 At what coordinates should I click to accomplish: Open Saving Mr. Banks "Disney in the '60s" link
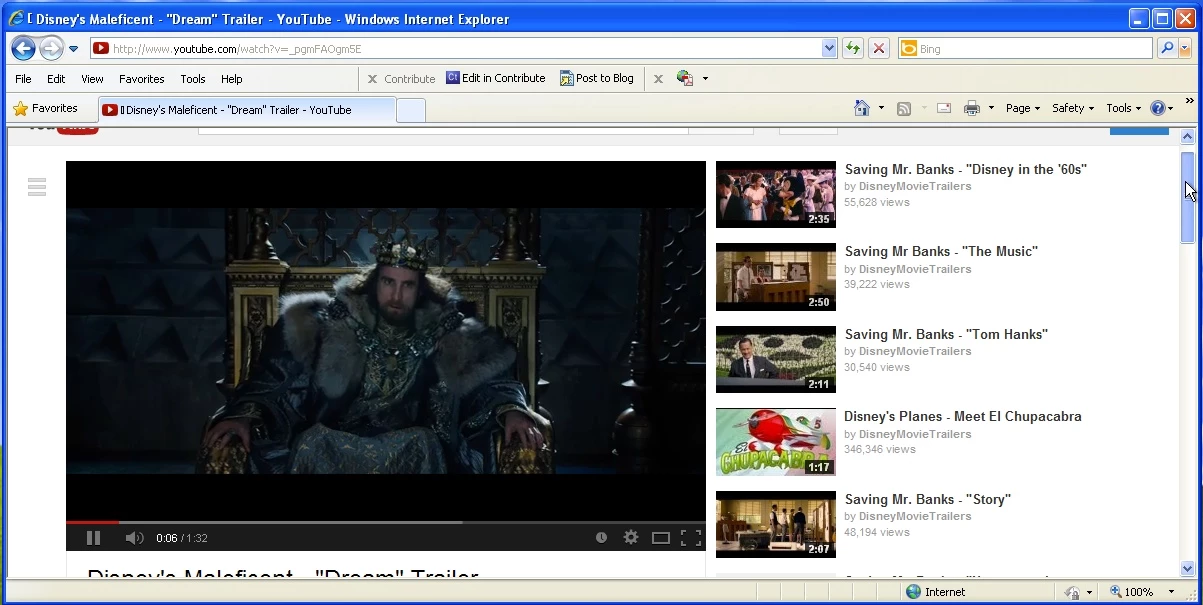965,169
